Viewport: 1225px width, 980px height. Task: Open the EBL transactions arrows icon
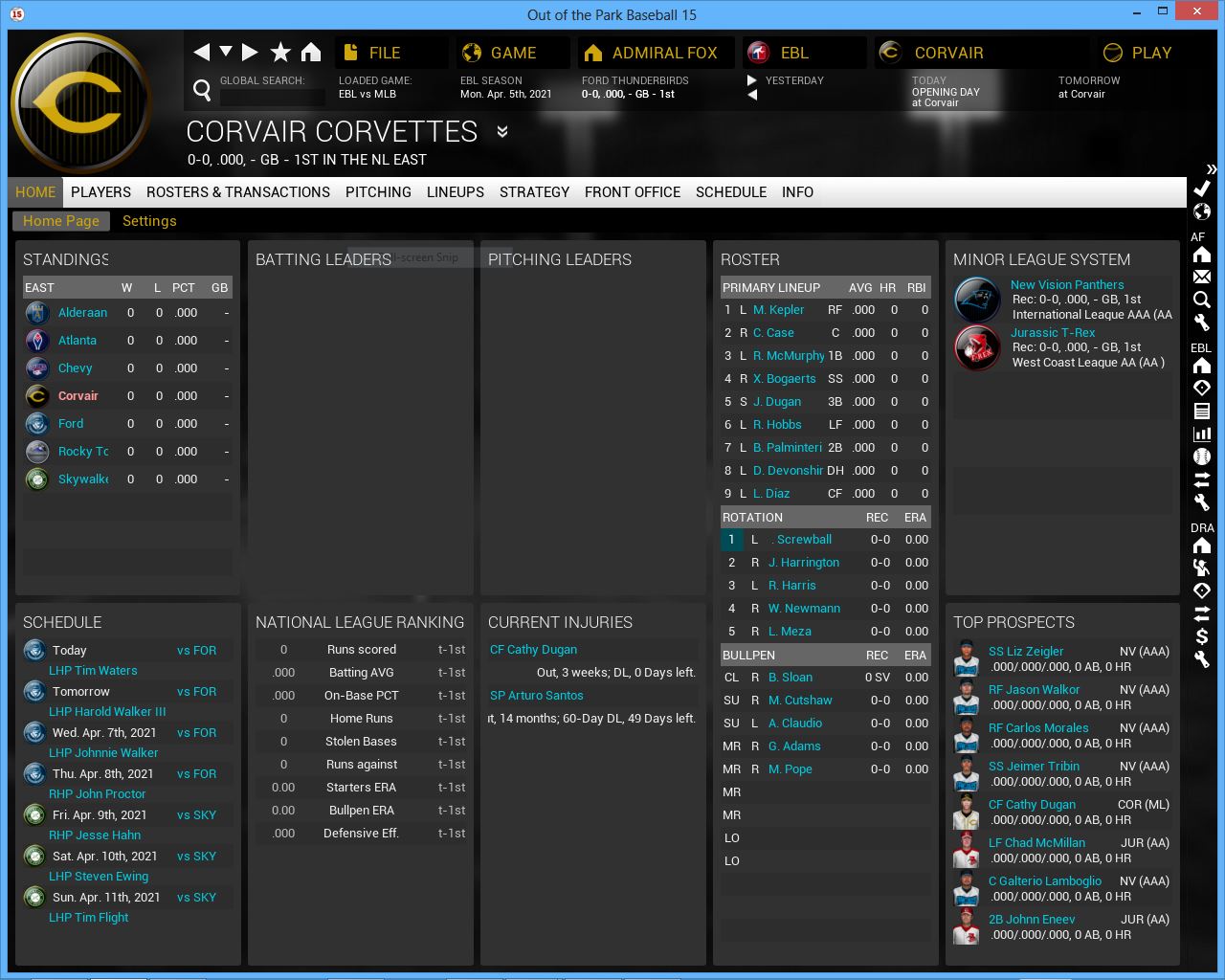1202,479
